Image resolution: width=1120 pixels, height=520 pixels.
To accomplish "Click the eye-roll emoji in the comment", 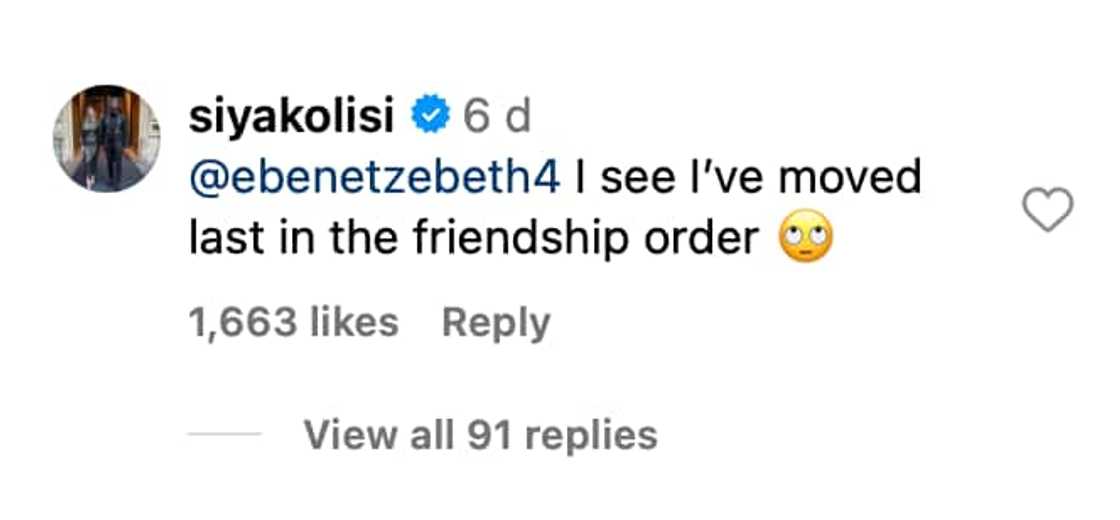I will click(x=806, y=240).
